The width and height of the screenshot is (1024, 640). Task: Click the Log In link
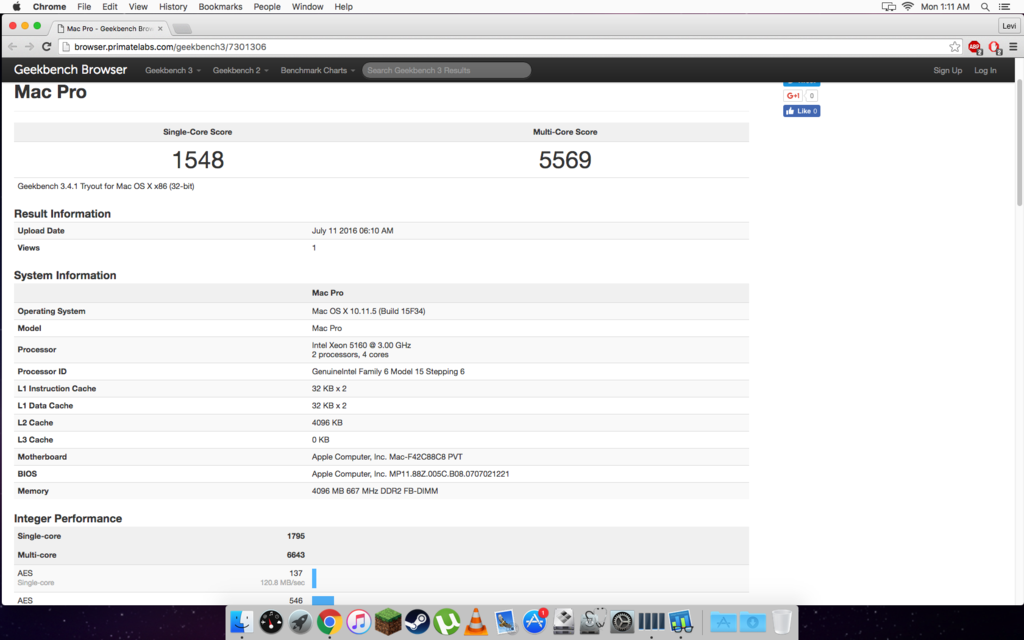click(x=985, y=70)
